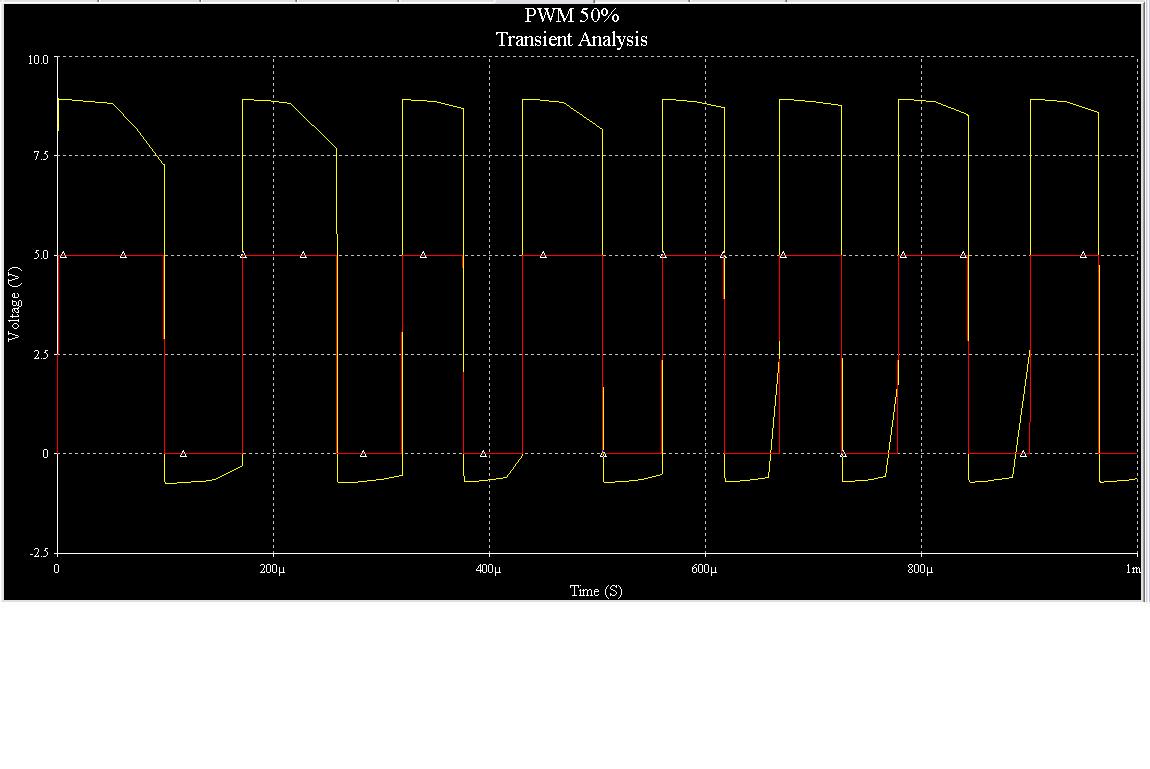
Task: Select the "Transient Analysis" subtitle
Action: coord(571,39)
